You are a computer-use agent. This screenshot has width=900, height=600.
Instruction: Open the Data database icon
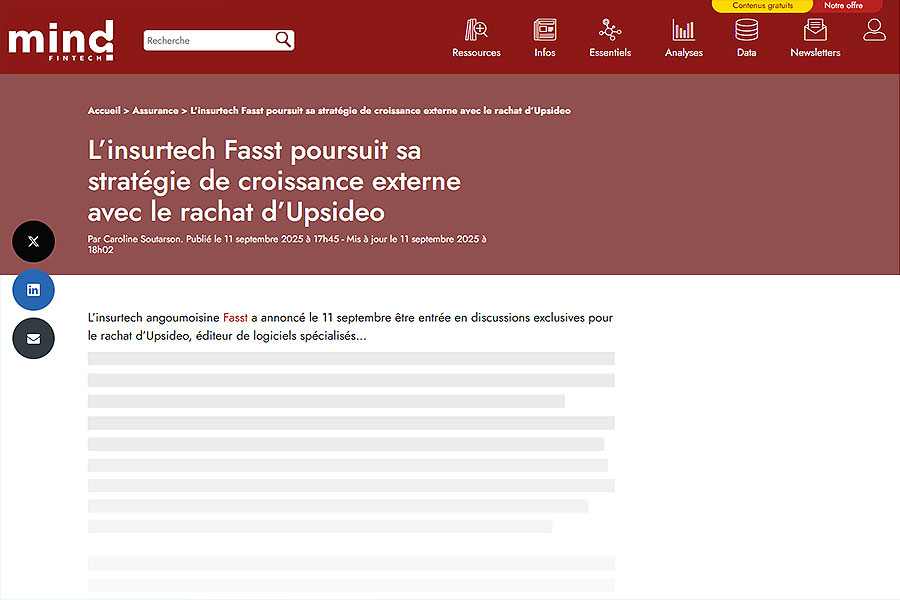point(746,30)
